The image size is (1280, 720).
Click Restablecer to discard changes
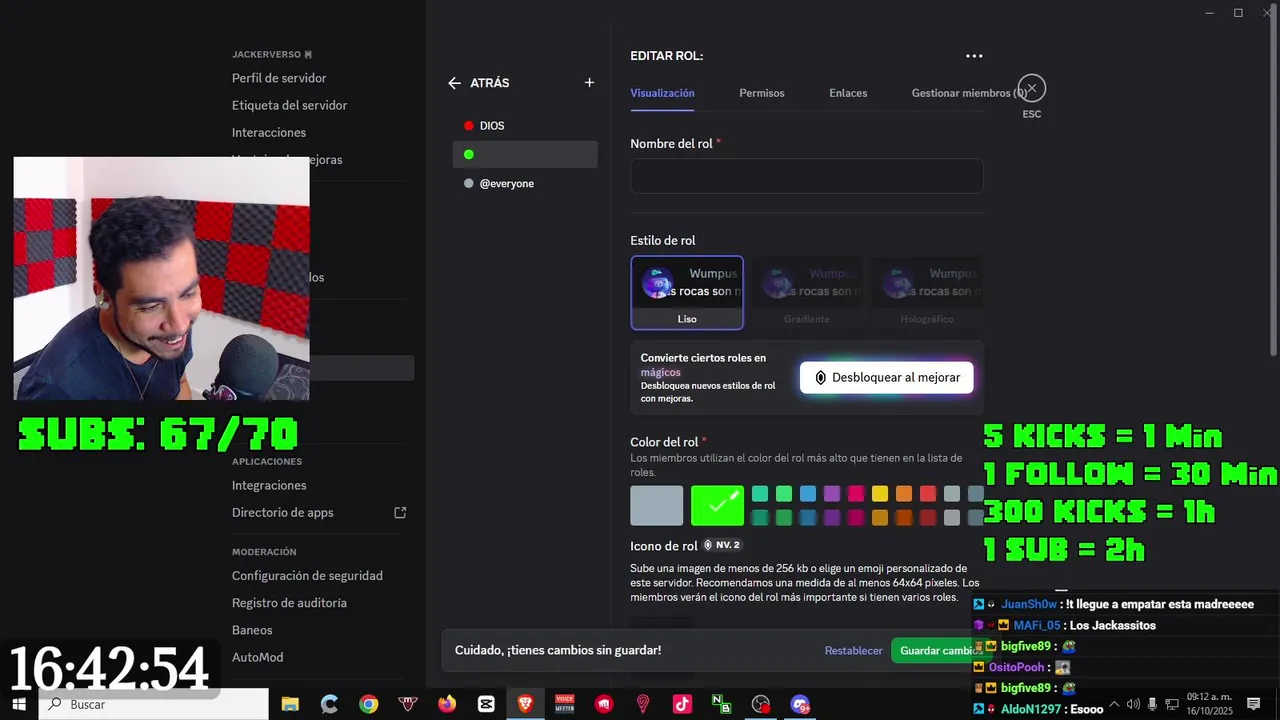[x=854, y=651]
